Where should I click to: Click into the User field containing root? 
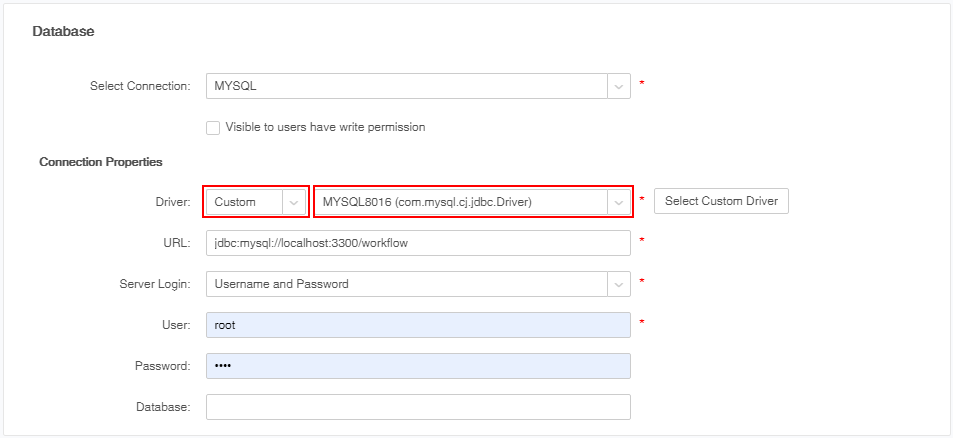pos(418,325)
